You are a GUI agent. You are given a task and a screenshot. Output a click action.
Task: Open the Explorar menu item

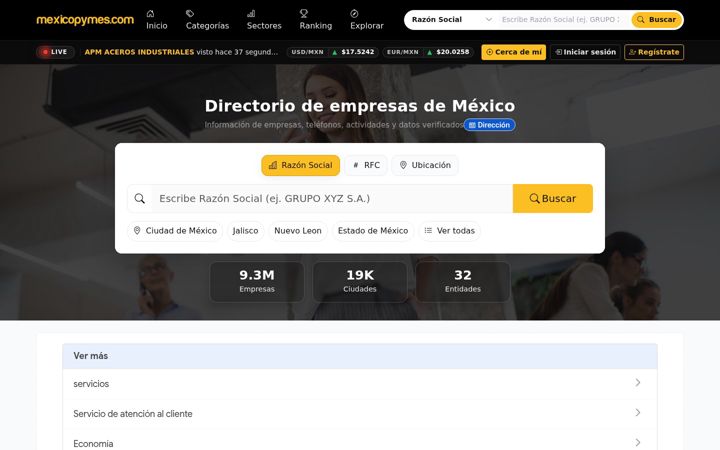tap(366, 20)
